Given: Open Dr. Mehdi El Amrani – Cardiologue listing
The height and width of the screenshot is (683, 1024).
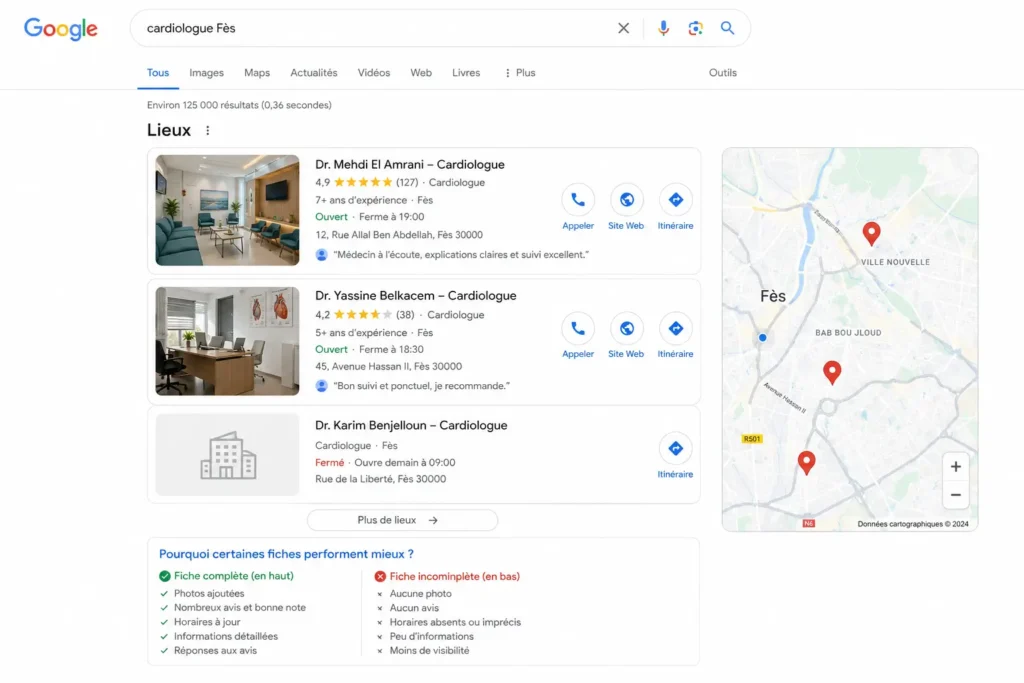Looking at the screenshot, I should 409,165.
